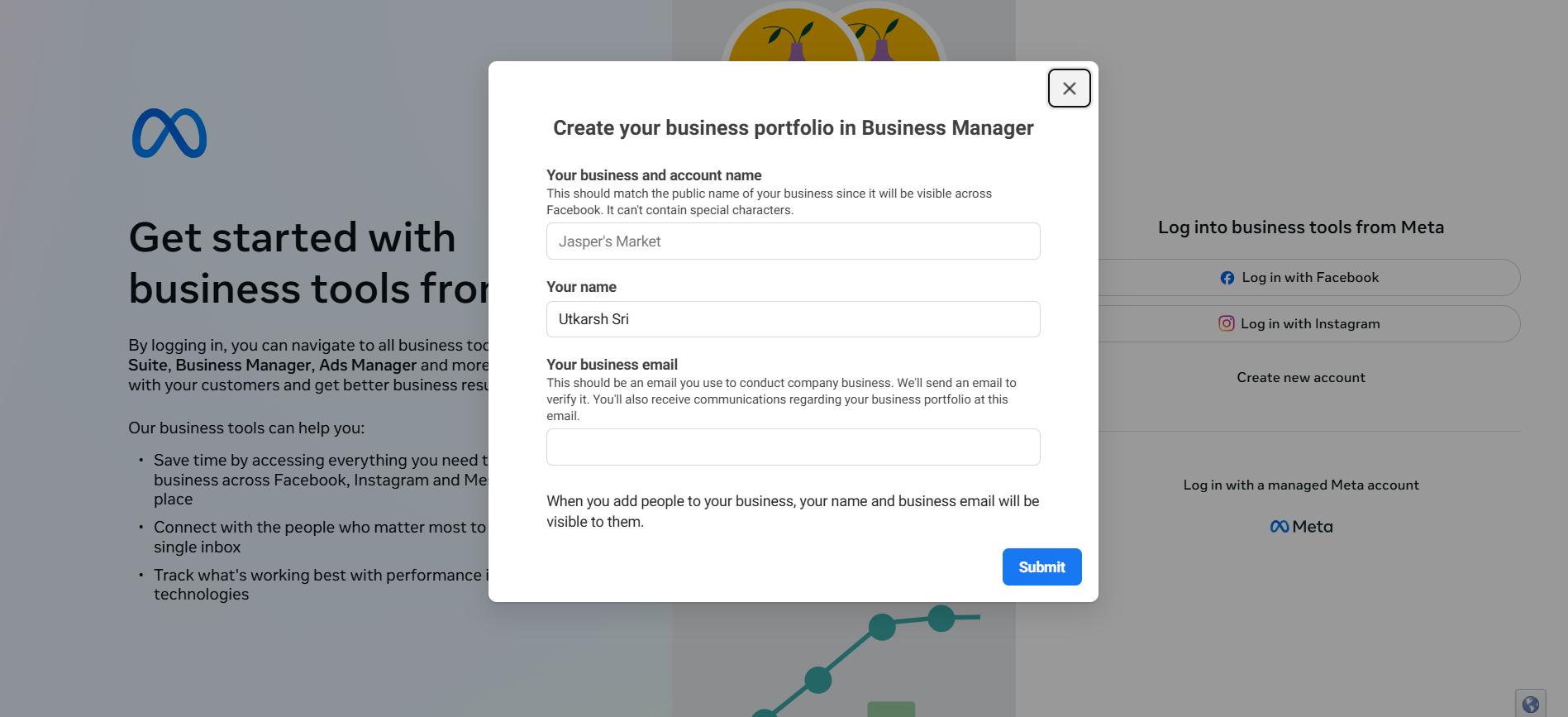
Task: Focus the empty business email field
Action: coord(793,447)
